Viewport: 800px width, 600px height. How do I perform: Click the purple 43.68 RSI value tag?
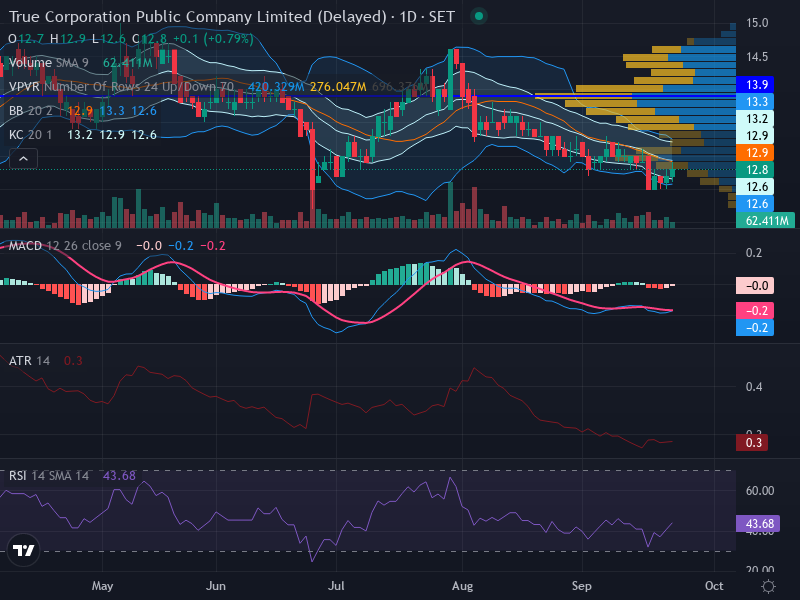pyautogui.click(x=758, y=523)
